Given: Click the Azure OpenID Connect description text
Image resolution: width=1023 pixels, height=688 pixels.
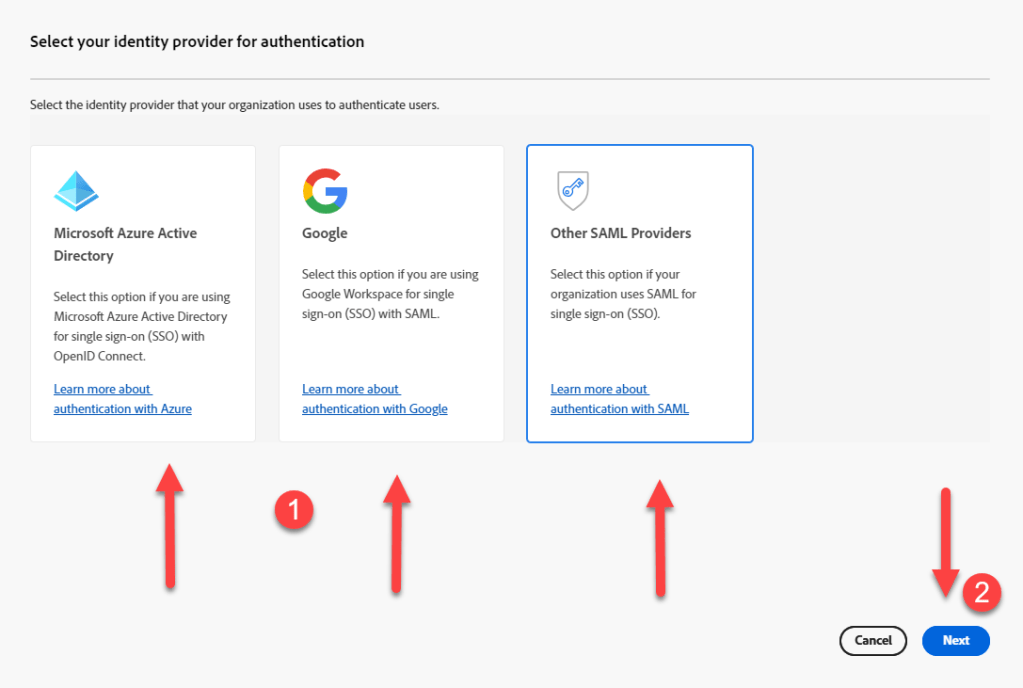Looking at the screenshot, I should pyautogui.click(x=142, y=326).
